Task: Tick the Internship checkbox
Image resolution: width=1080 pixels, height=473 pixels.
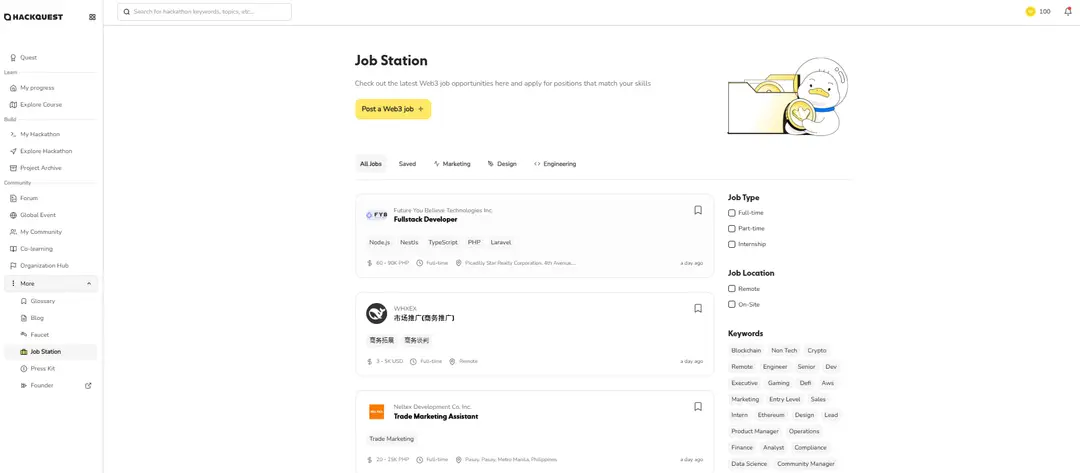Action: pyautogui.click(x=732, y=244)
